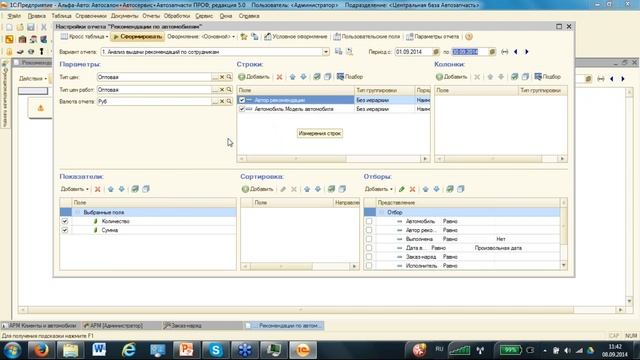Click Добавить in the Строки section
The width and height of the screenshot is (640, 360).
(254, 77)
